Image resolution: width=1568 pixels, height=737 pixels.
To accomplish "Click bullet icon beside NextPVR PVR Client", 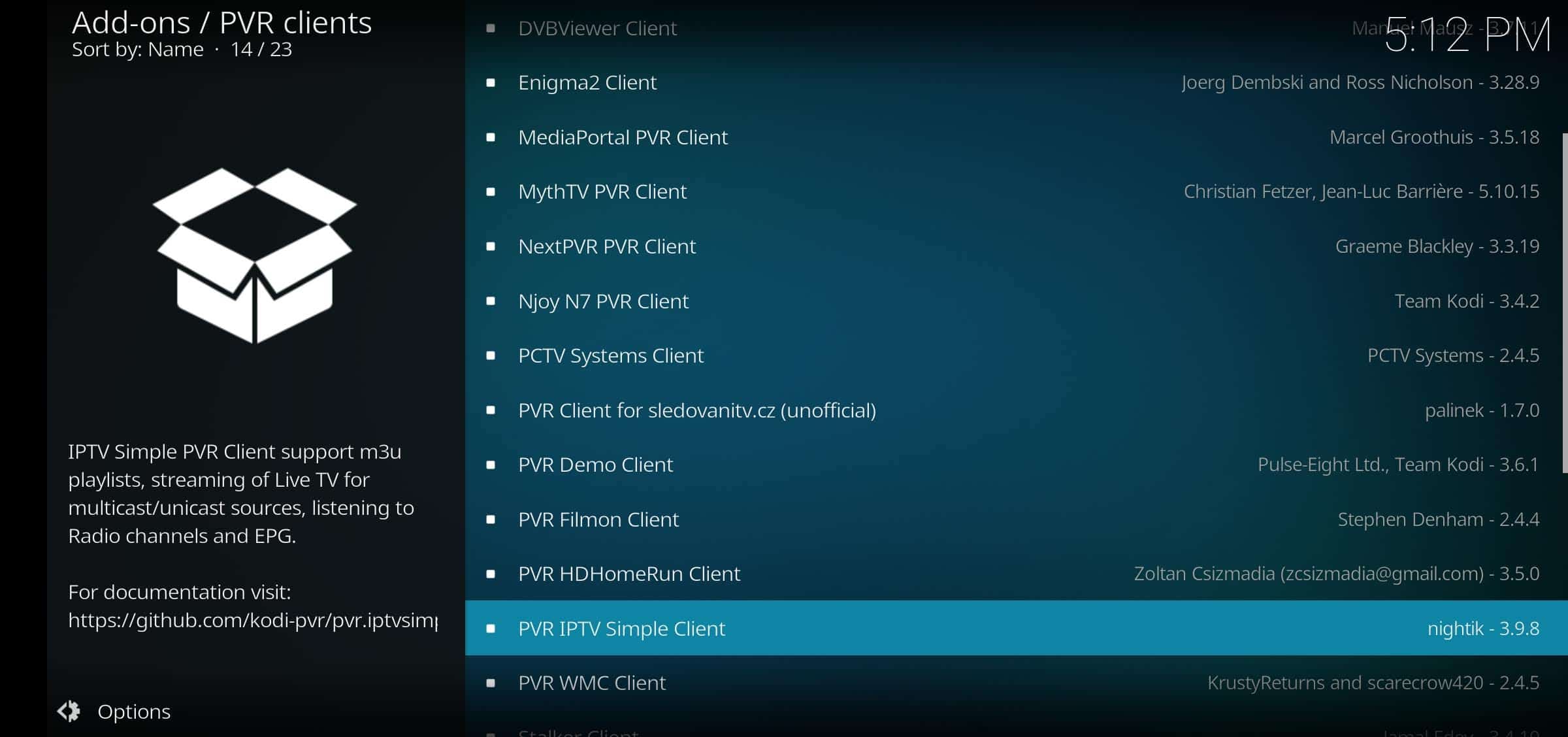I will click(491, 246).
